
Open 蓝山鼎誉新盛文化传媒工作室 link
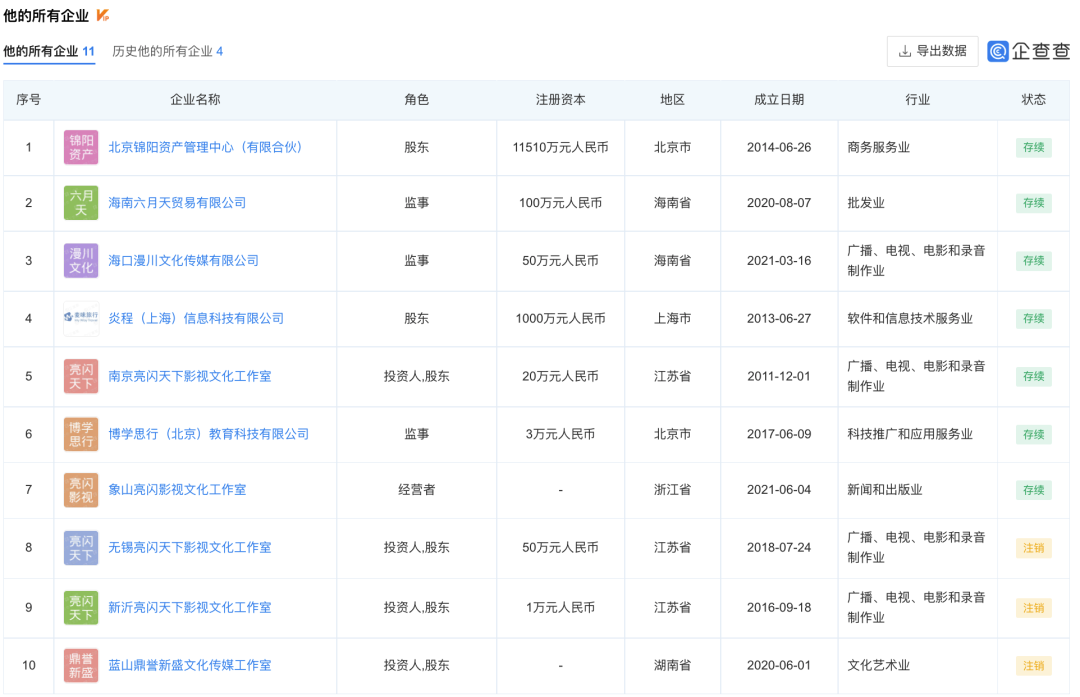pos(189,666)
